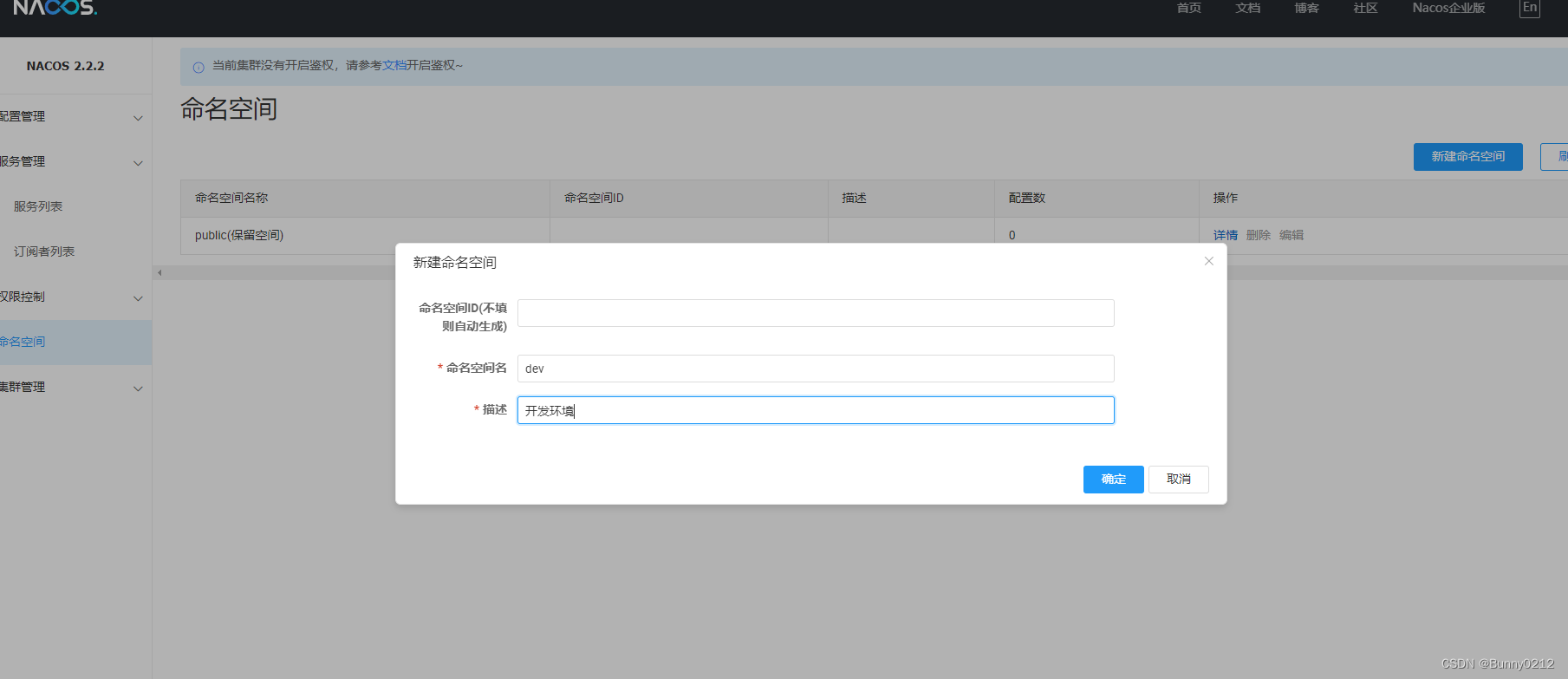
Task: Click NACOS 2.2.2 version label
Action: click(x=65, y=66)
